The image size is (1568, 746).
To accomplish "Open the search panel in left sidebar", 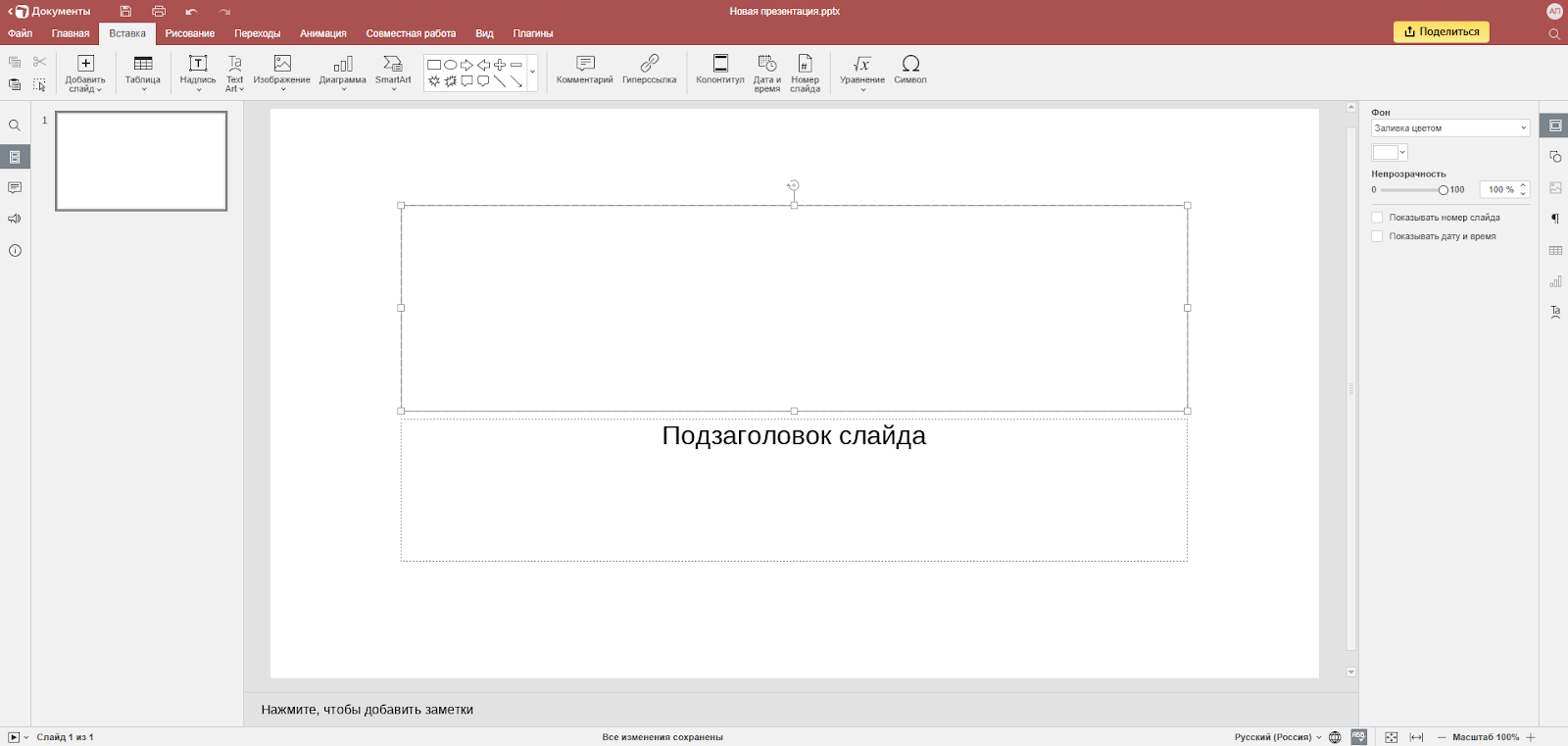I will click(15, 125).
